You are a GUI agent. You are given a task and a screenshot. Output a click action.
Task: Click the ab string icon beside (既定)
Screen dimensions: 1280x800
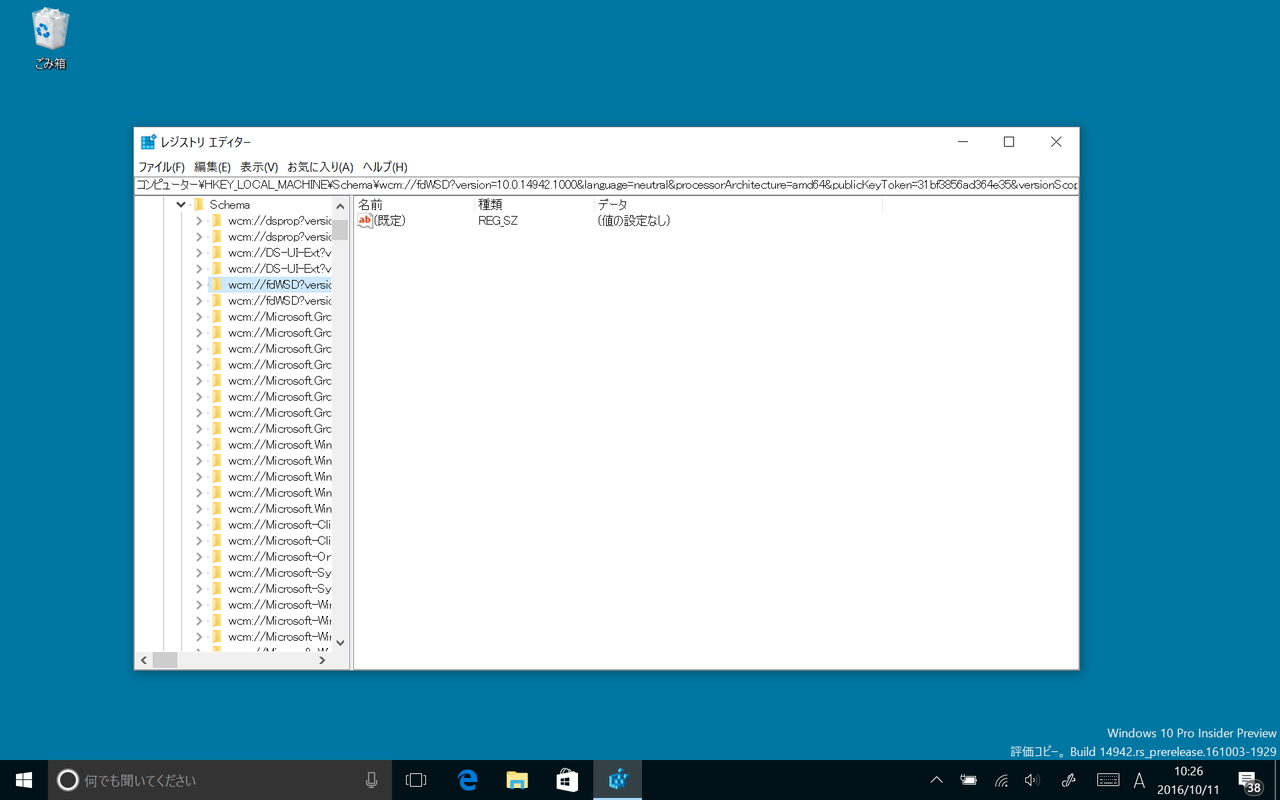[x=365, y=221]
